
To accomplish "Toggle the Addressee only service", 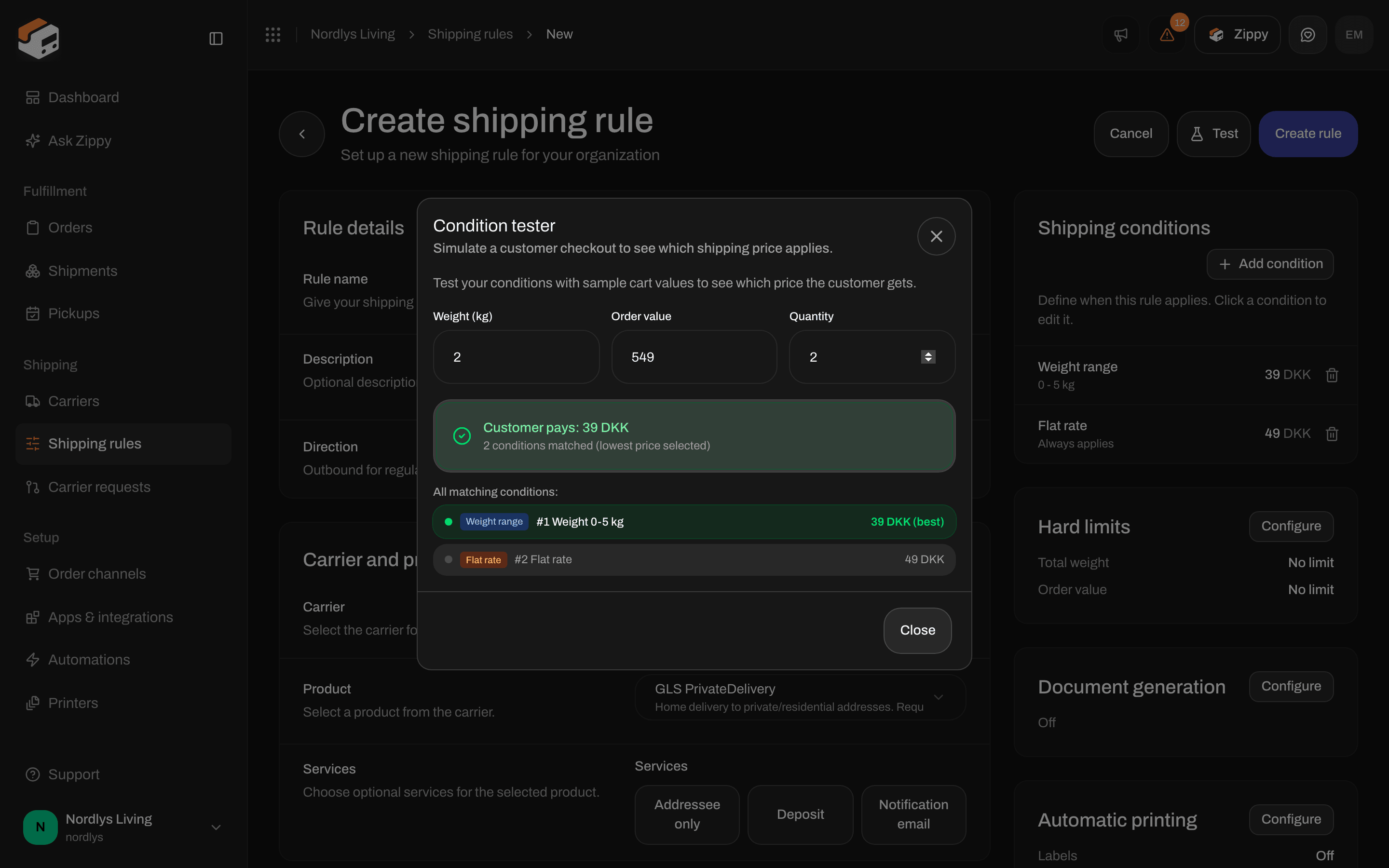I will (687, 814).
